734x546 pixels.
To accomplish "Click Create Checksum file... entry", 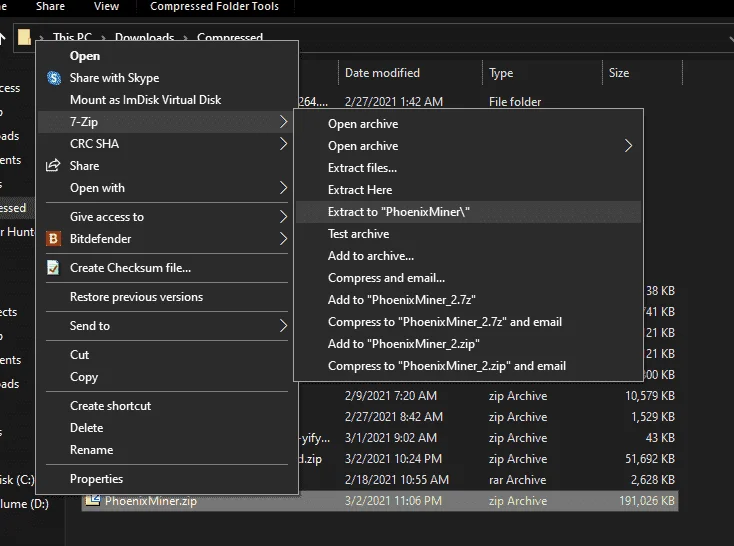I will 167,268.
